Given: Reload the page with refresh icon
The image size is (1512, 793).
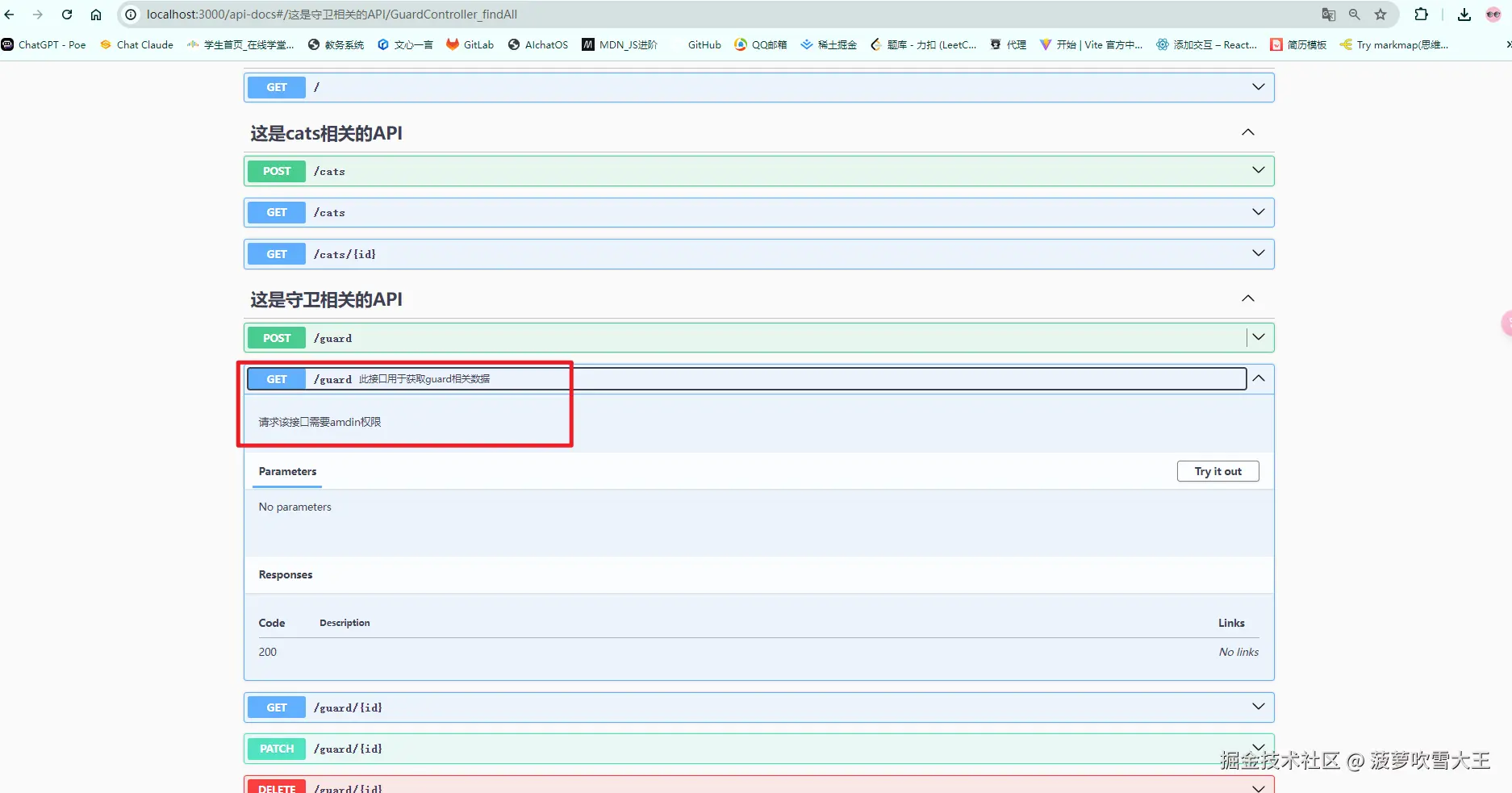Looking at the screenshot, I should coord(67,15).
